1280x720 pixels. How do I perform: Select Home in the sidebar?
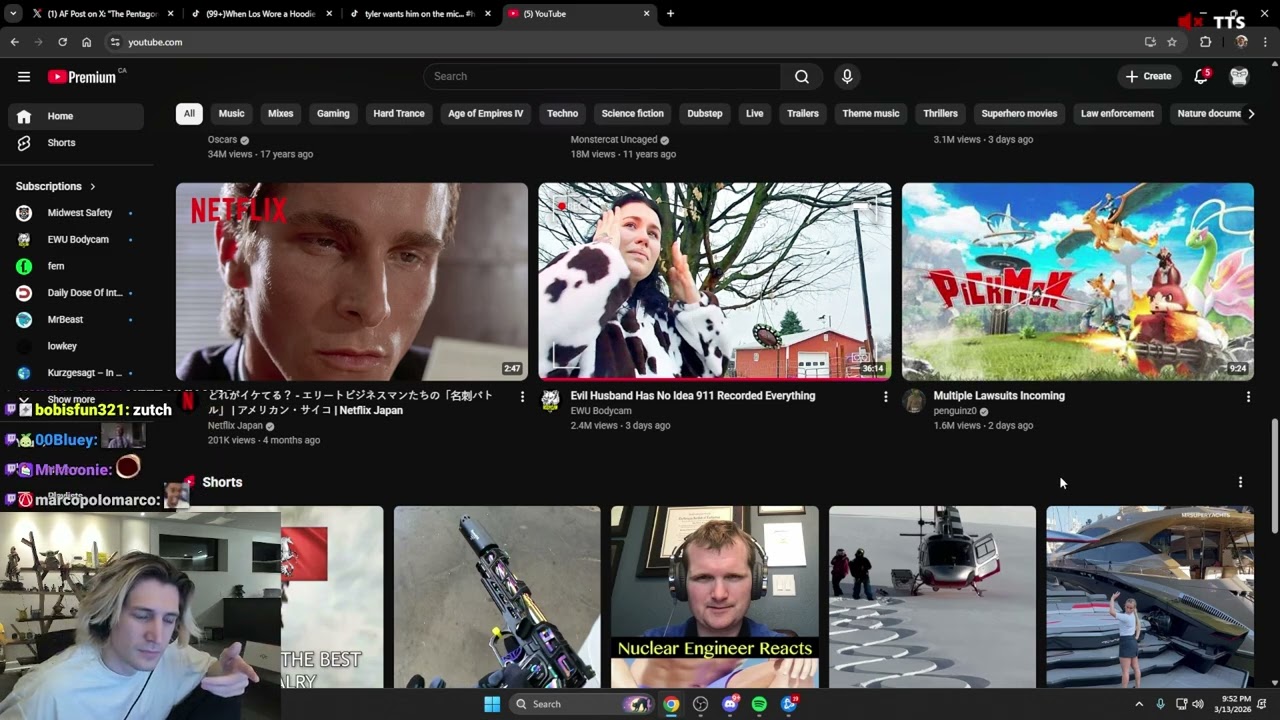pos(76,116)
